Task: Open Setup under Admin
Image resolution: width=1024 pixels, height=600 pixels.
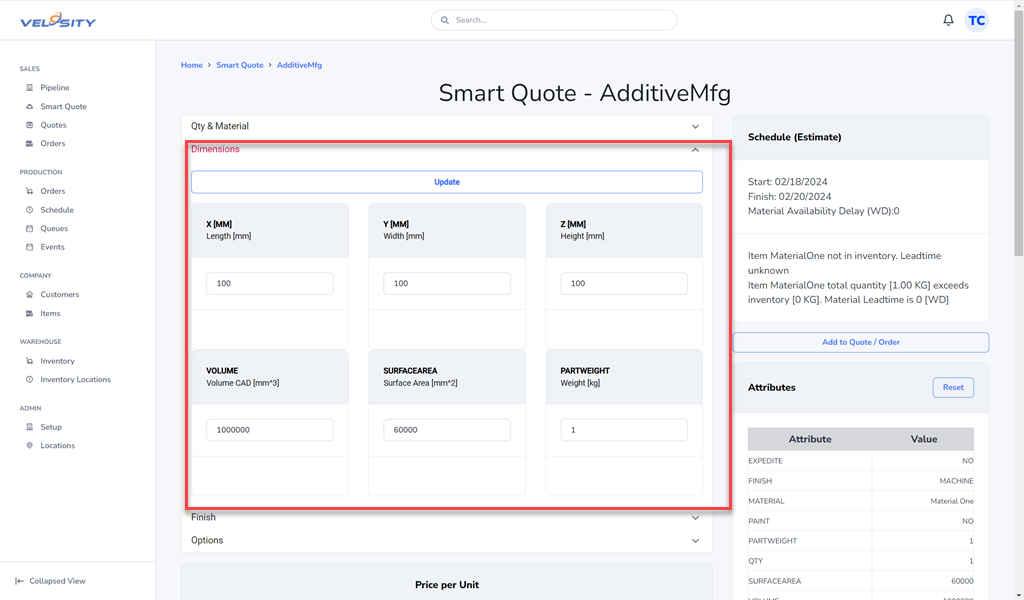Action: [x=51, y=427]
